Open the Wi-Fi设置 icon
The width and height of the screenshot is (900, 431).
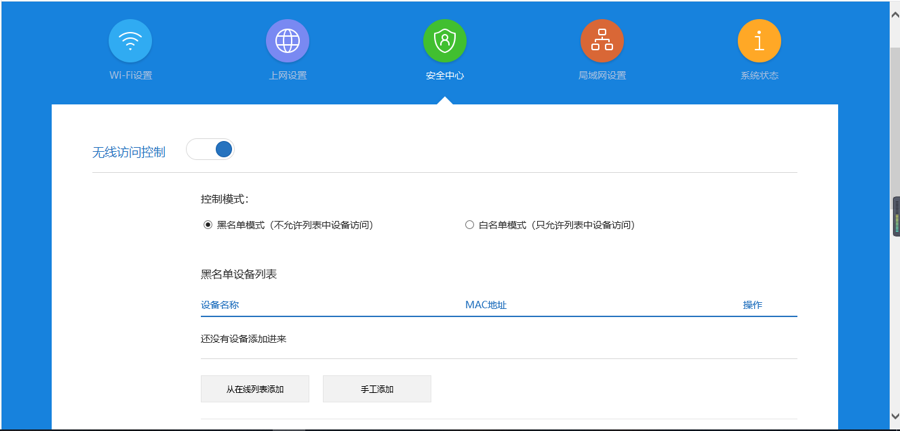tap(130, 41)
